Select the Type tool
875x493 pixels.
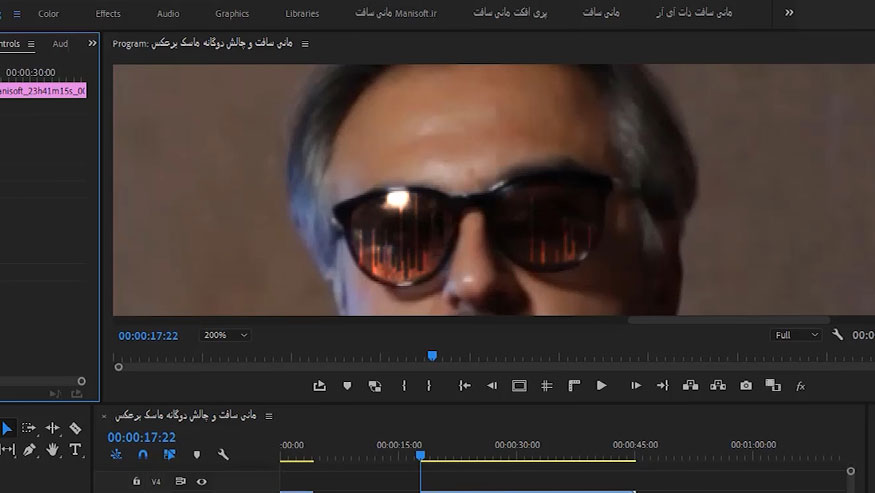pos(75,449)
